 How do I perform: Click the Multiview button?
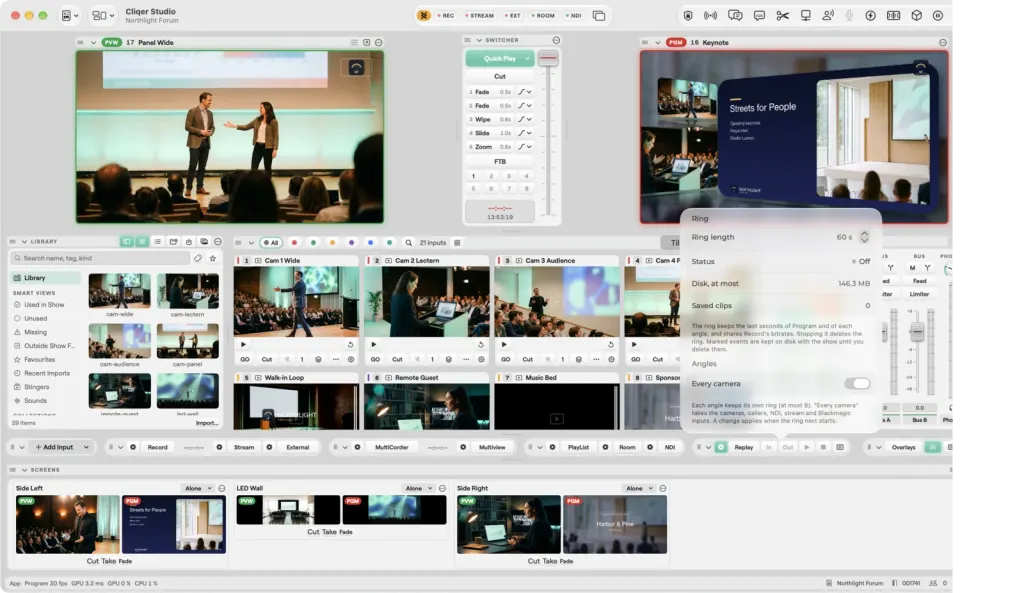coord(492,447)
